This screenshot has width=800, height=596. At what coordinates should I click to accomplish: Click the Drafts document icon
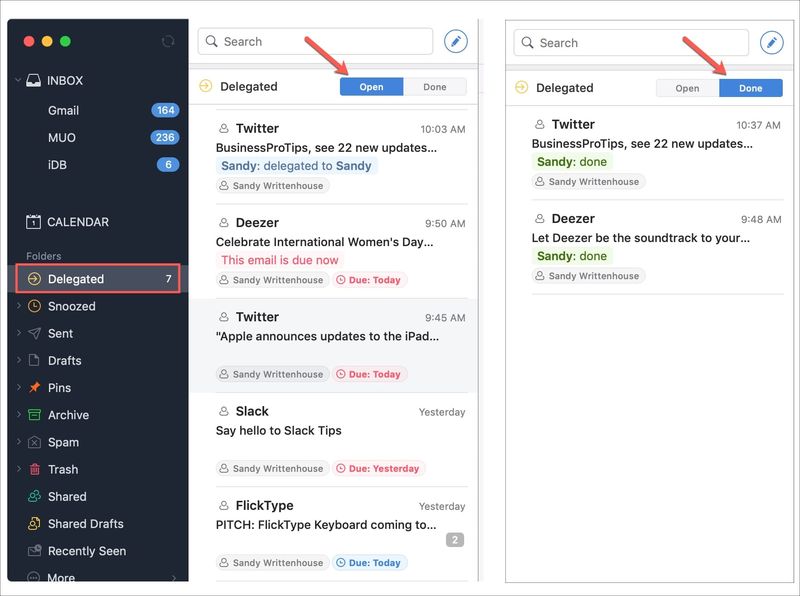point(34,360)
